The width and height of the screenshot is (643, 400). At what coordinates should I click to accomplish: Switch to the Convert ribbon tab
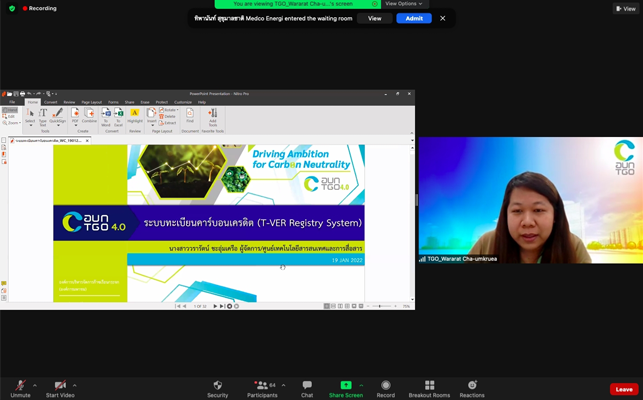[x=50, y=102]
